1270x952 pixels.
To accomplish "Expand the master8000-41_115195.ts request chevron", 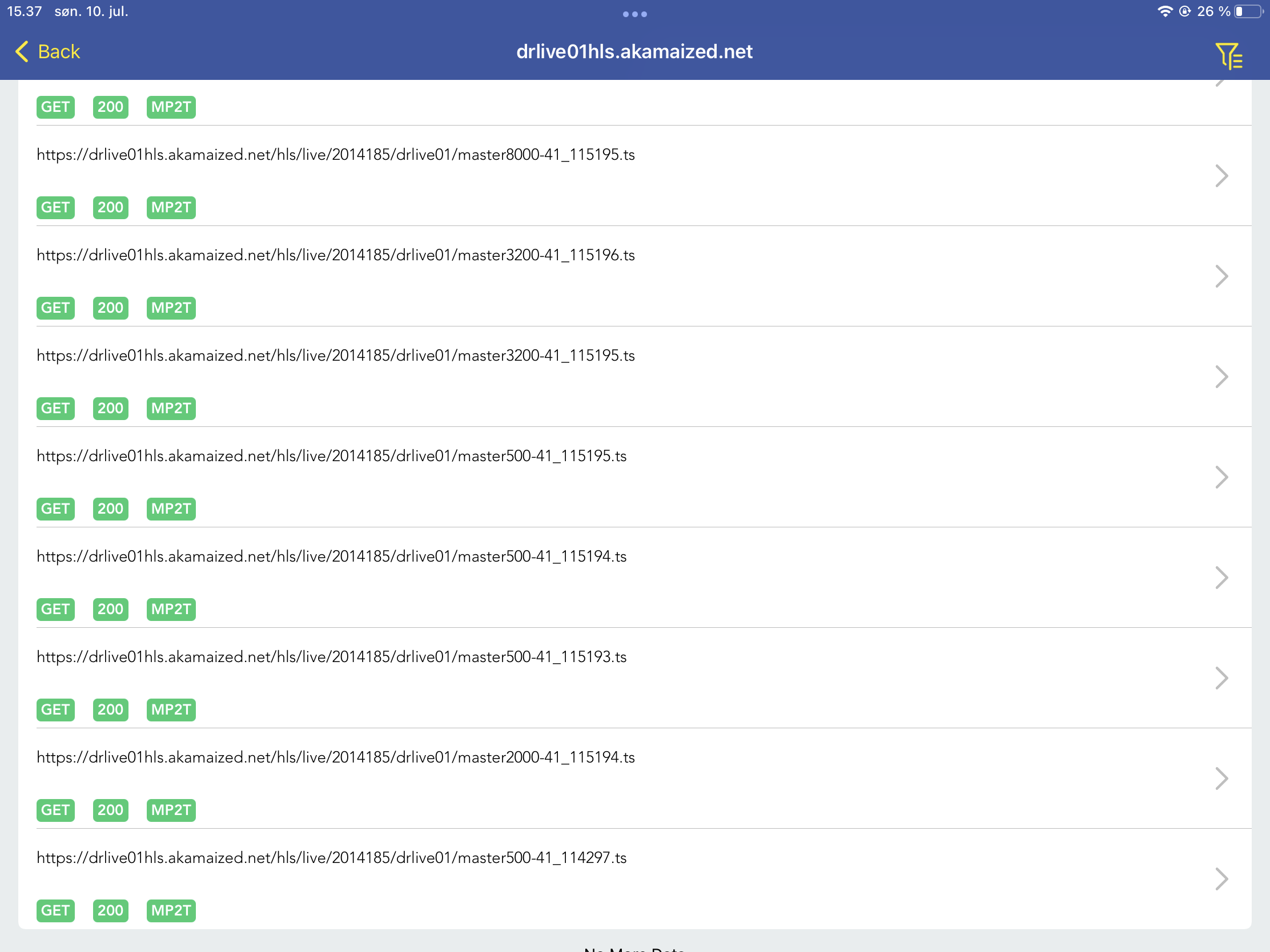I will [x=1221, y=176].
